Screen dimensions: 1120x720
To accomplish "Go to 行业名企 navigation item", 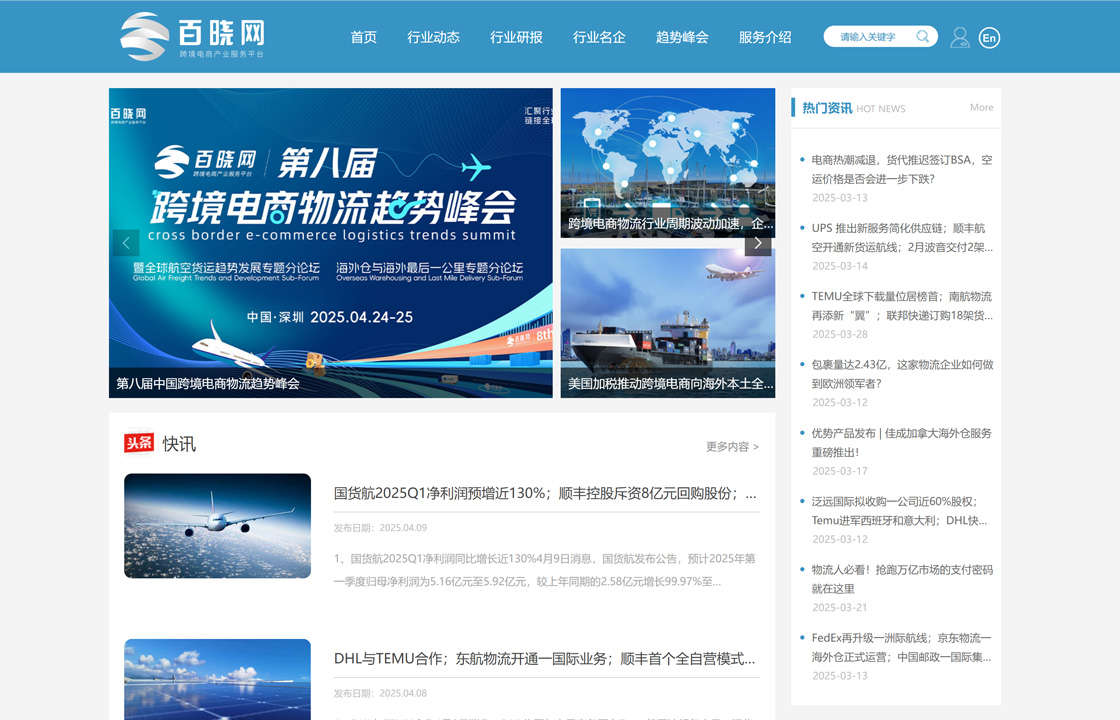I will click(599, 37).
